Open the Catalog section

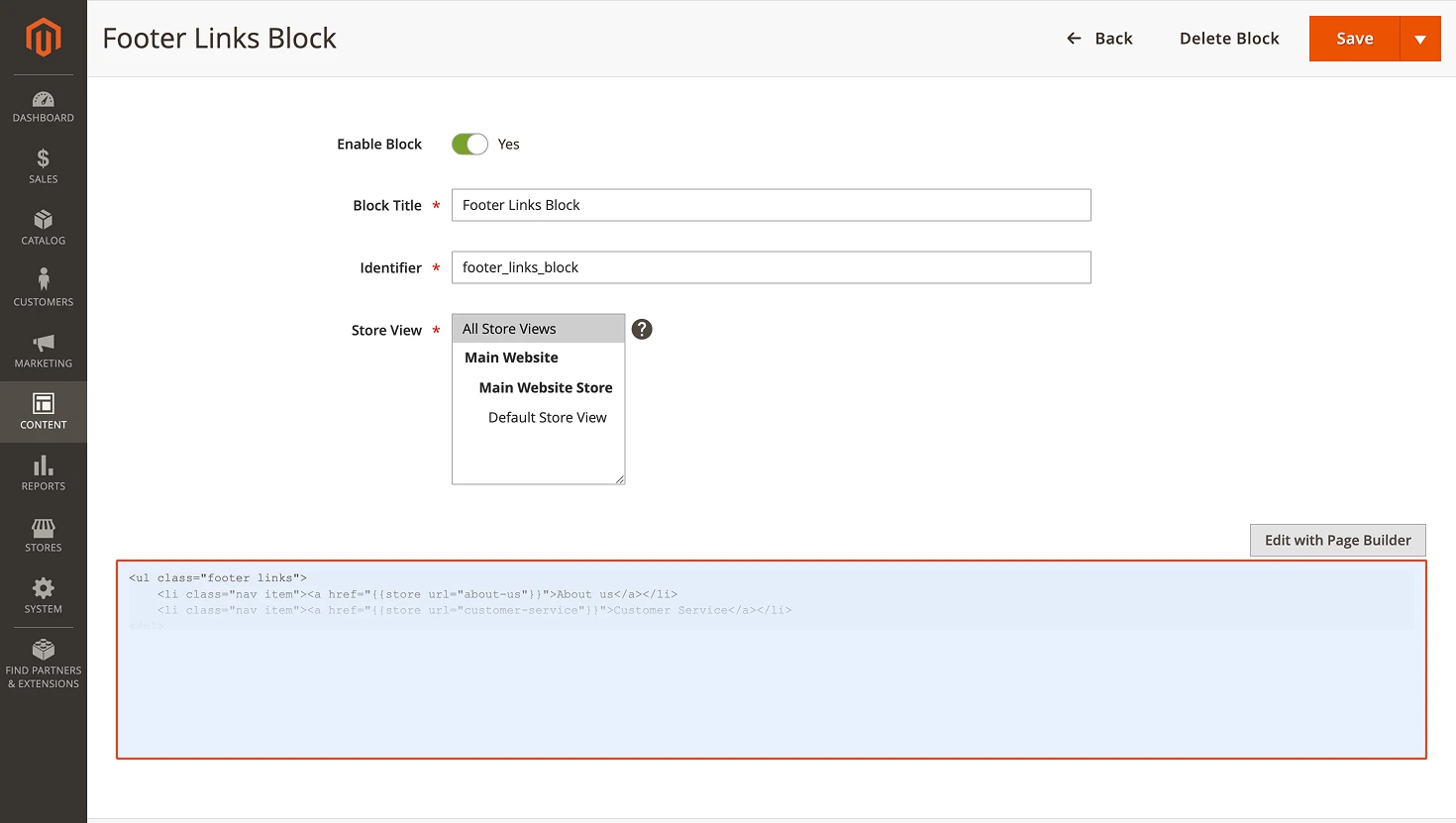[43, 227]
